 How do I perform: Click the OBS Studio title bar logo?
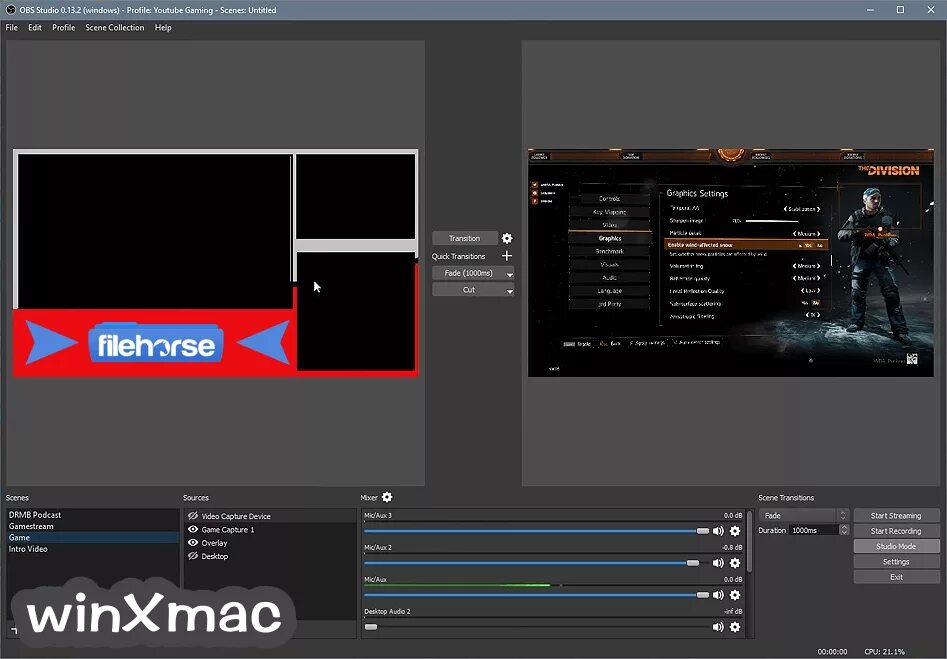coord(10,10)
